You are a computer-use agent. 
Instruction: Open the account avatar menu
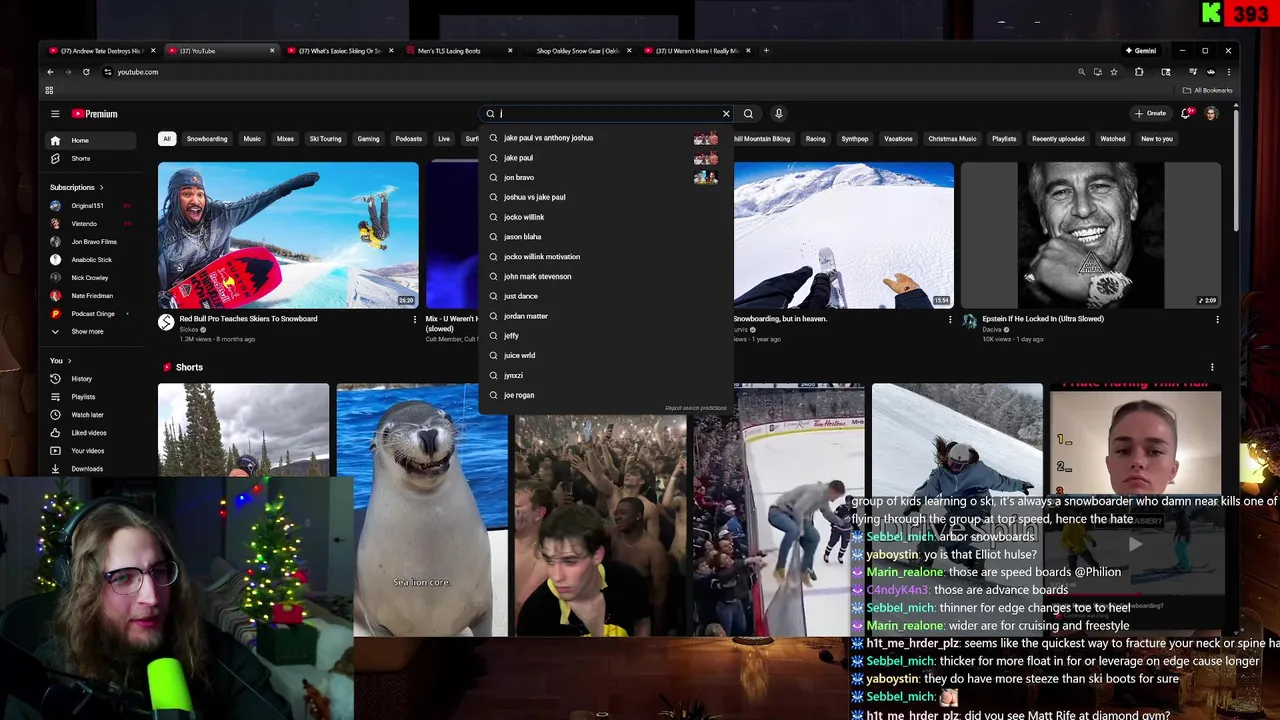point(1211,114)
